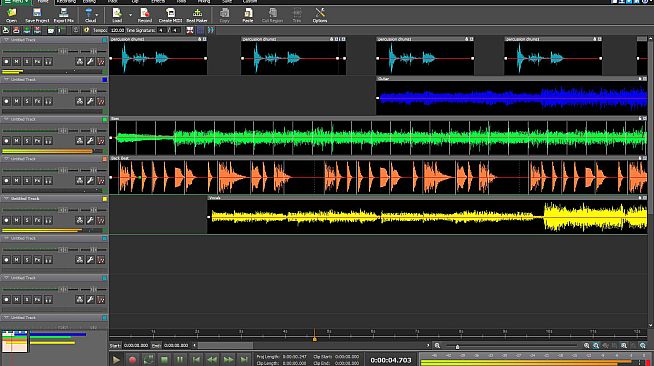This screenshot has width=654, height=366.
Task: Click the orange playhead marker on the ruler
Action: (314, 339)
